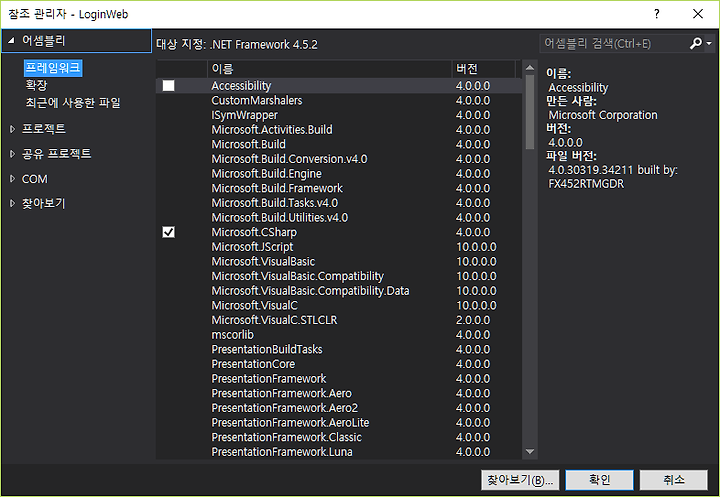Cancel with the 취소 button
The height and width of the screenshot is (497, 720).
(674, 480)
